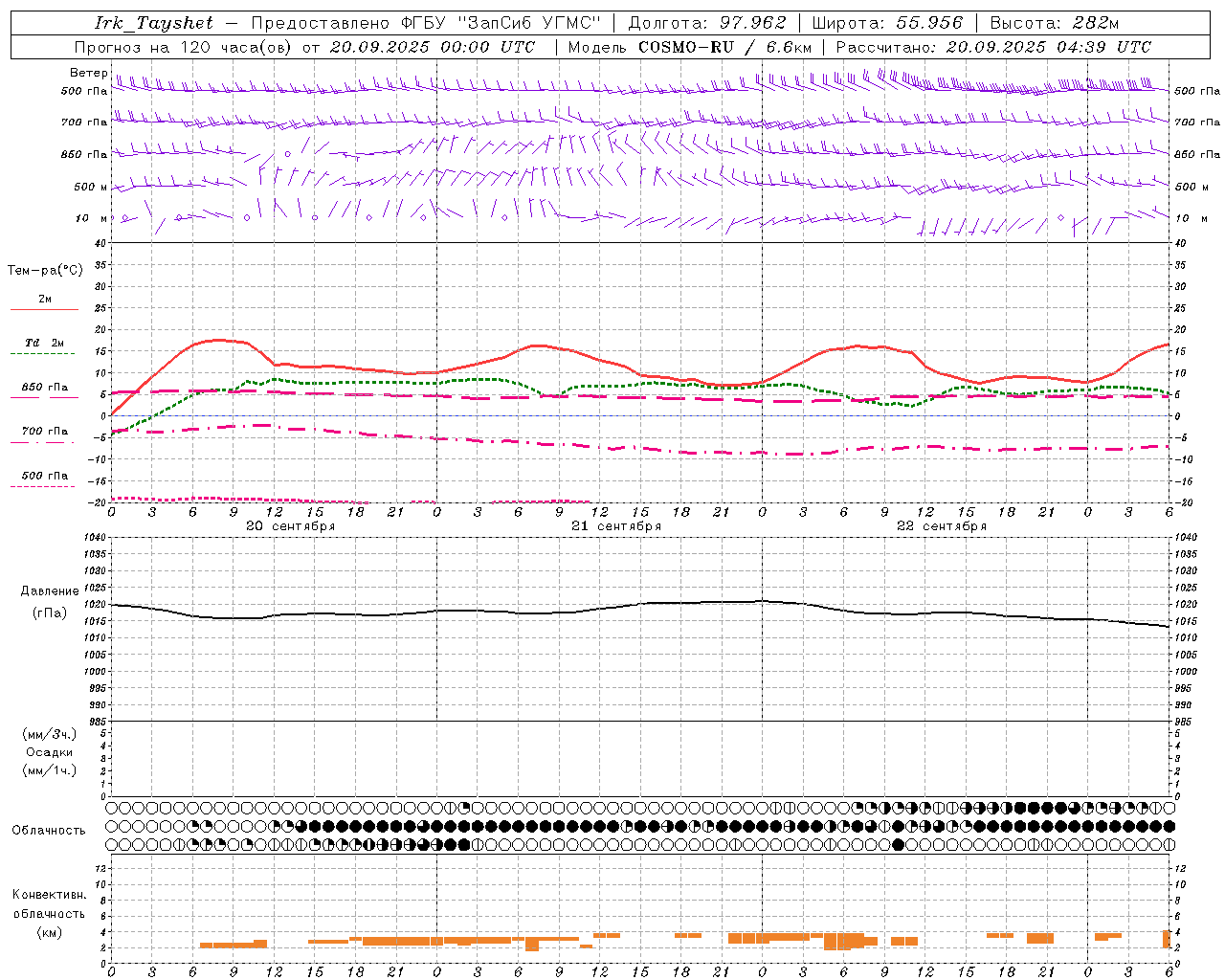Select the elevation text Высота: 282м

[x=1055, y=23]
